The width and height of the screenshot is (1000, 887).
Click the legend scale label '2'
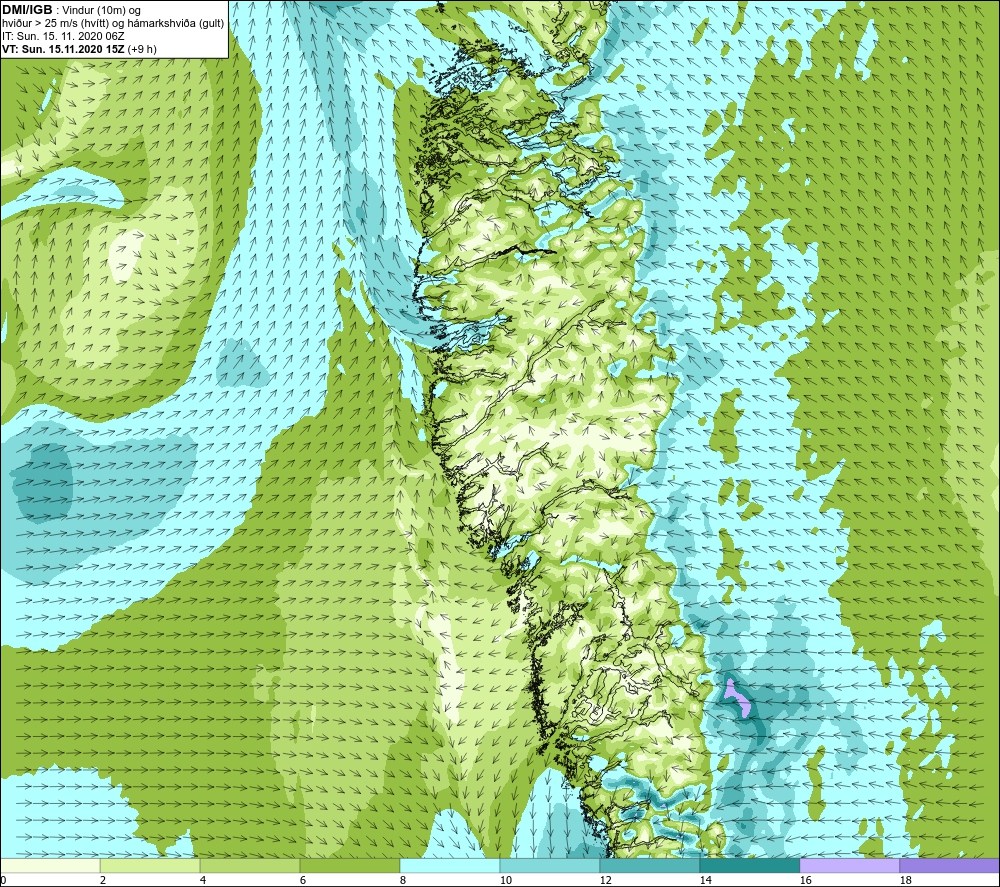103,881
